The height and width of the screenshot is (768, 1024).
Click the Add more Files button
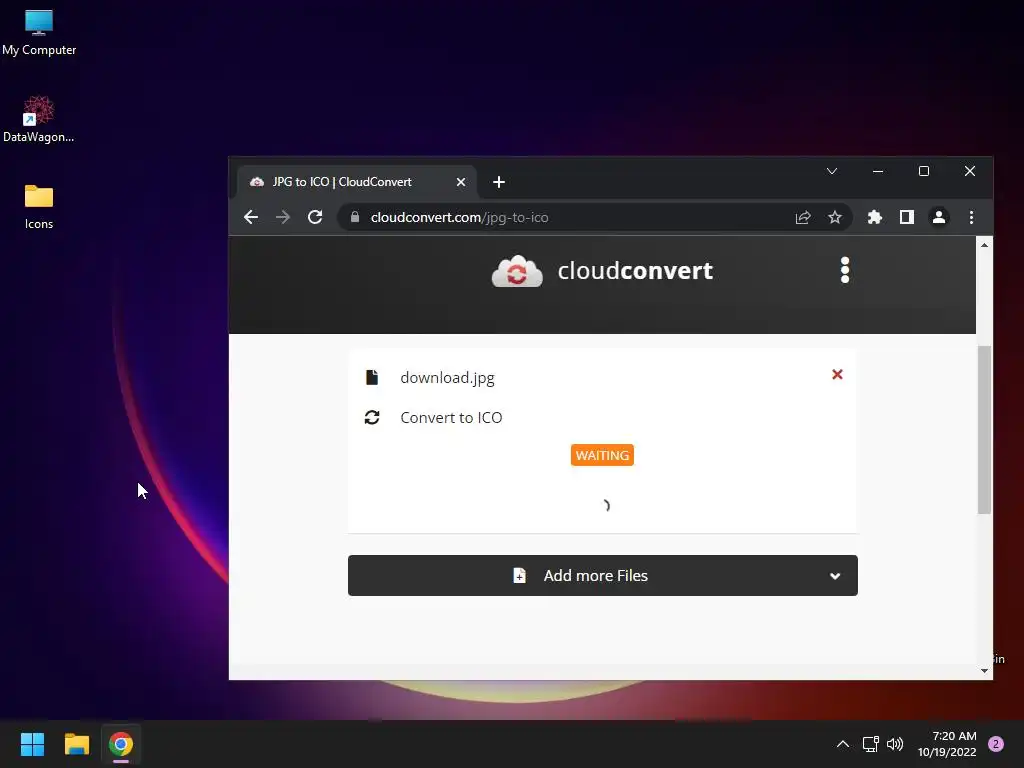602,575
